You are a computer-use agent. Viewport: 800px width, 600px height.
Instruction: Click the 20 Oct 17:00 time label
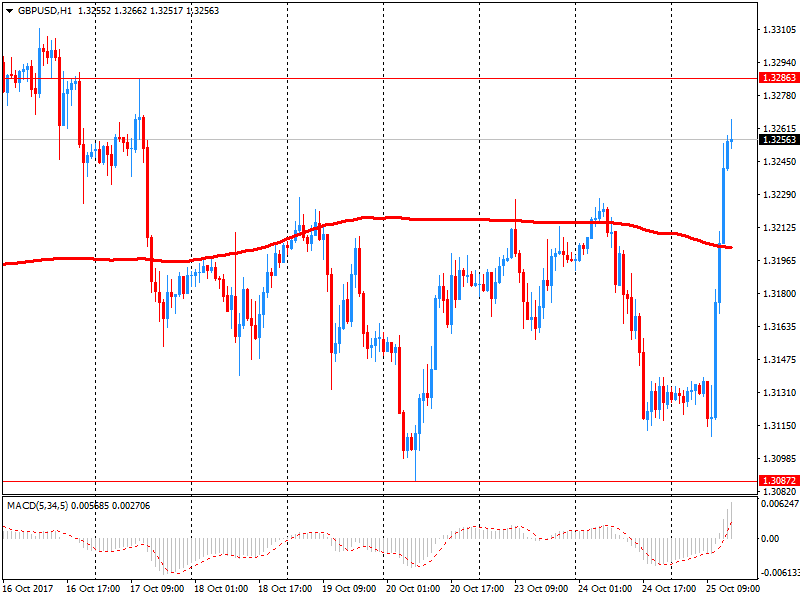point(477,589)
